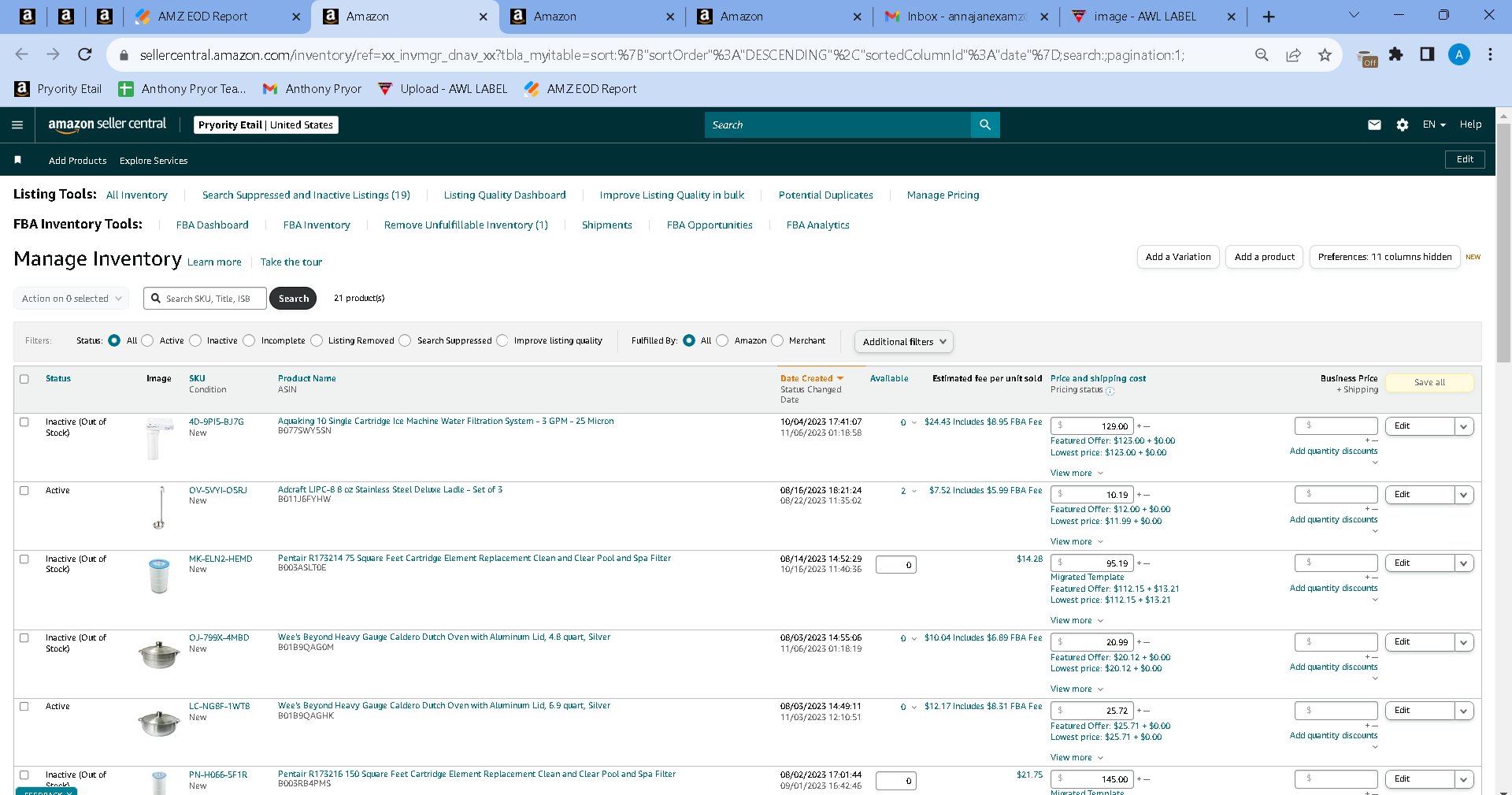1512x795 pixels.
Task: Open the Anthony Pryor Tea bookmark
Action: tap(182, 89)
